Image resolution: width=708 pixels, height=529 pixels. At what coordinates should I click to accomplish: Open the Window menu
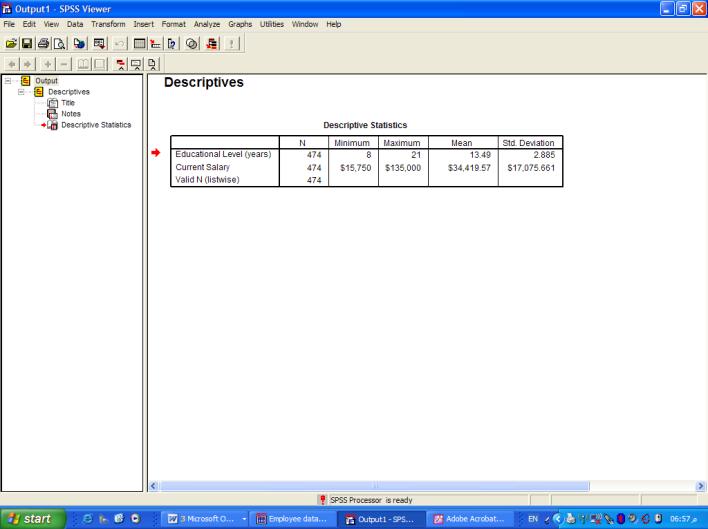click(305, 24)
